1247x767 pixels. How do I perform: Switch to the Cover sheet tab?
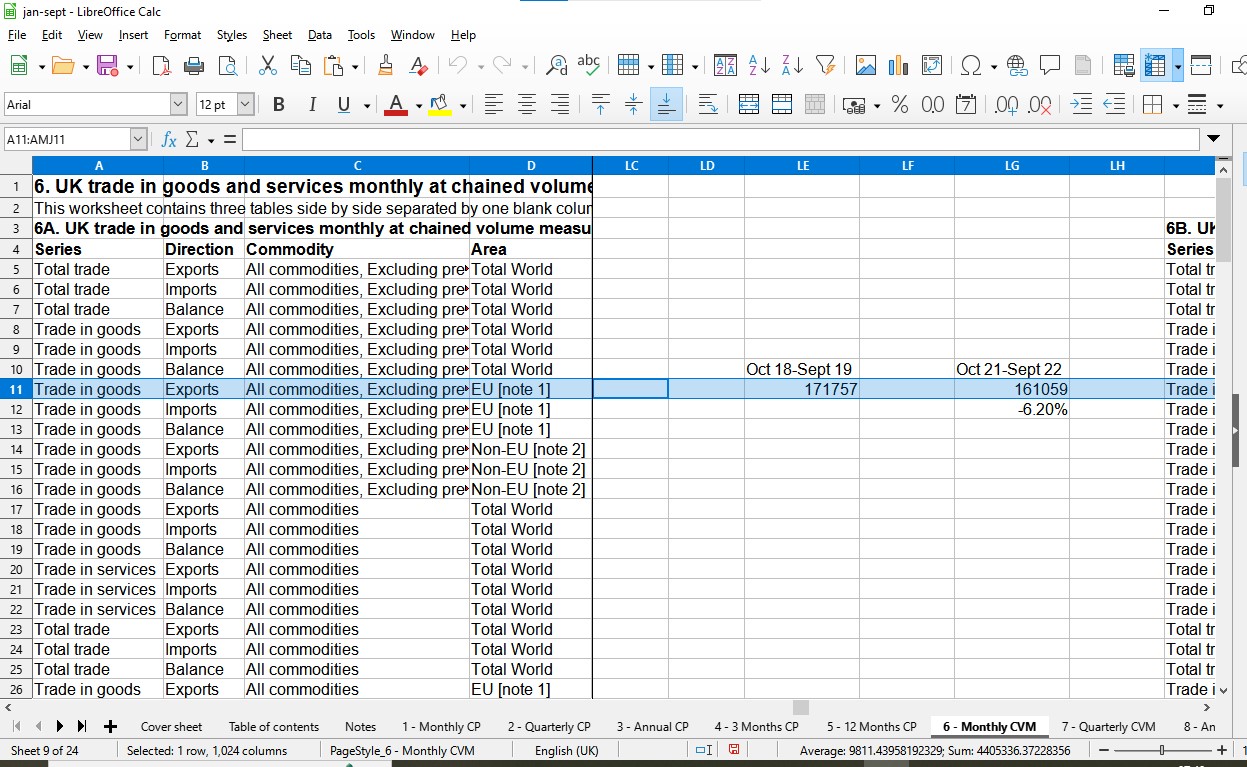(171, 727)
